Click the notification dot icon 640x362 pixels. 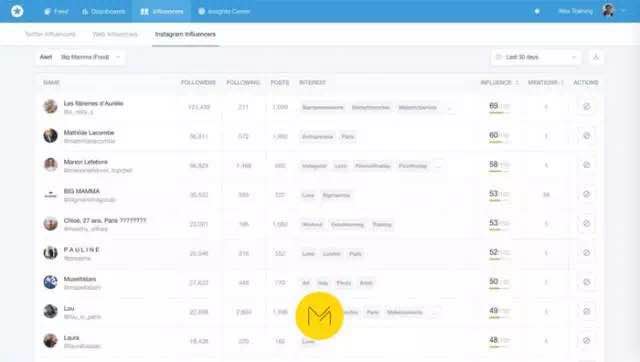(537, 11)
